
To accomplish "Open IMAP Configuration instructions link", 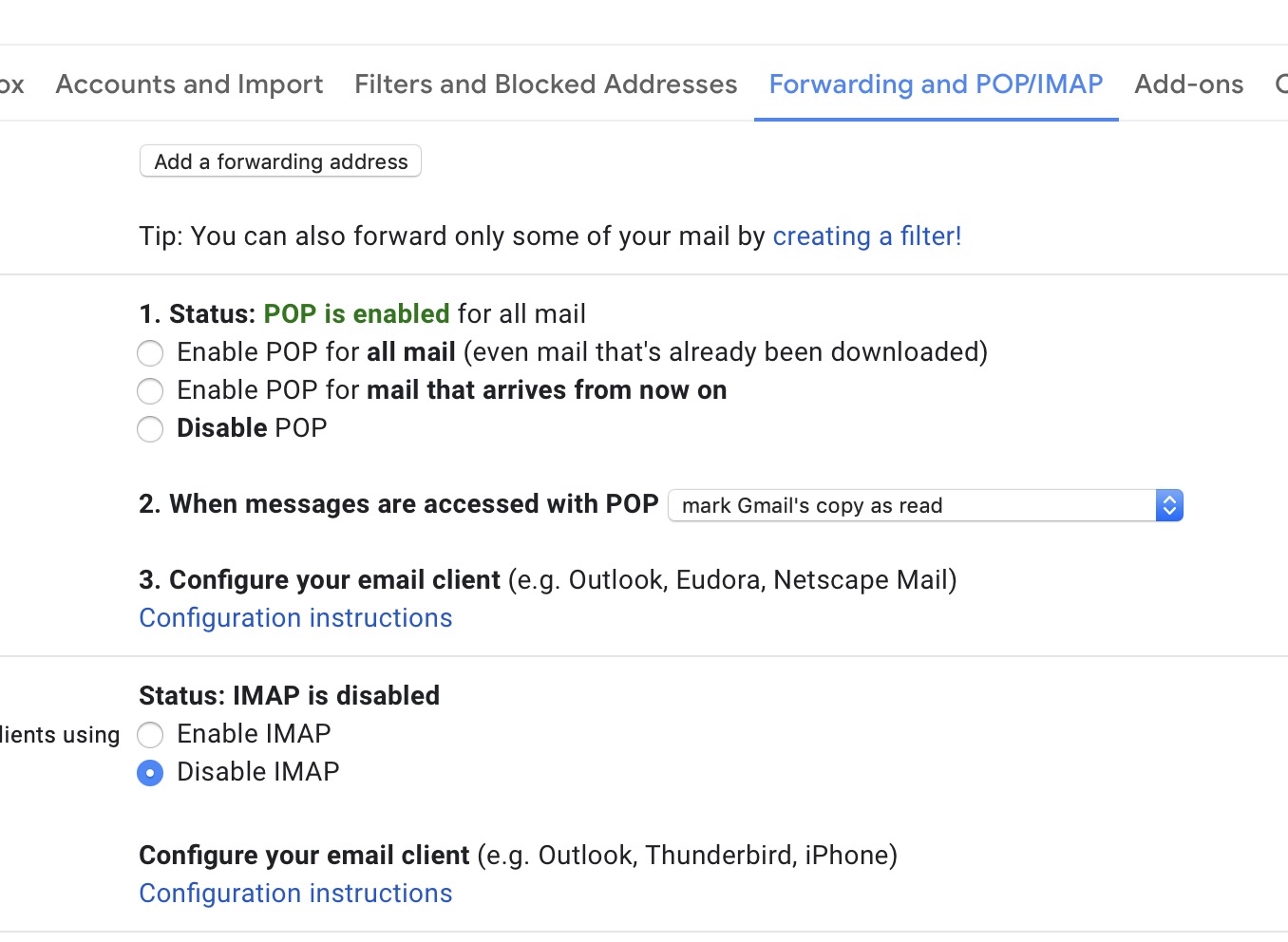I will pyautogui.click(x=295, y=893).
